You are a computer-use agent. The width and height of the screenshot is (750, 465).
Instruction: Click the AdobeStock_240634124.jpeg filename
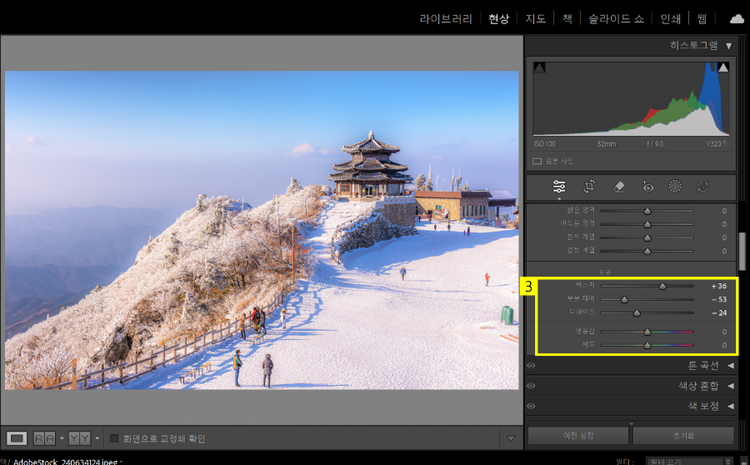tap(66, 462)
